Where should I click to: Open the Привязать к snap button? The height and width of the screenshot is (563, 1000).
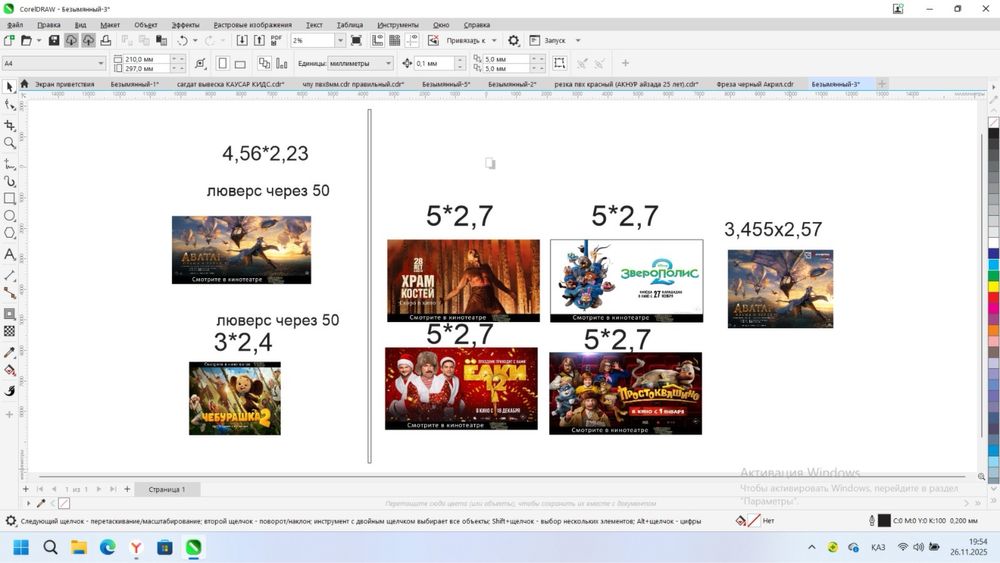click(x=466, y=41)
